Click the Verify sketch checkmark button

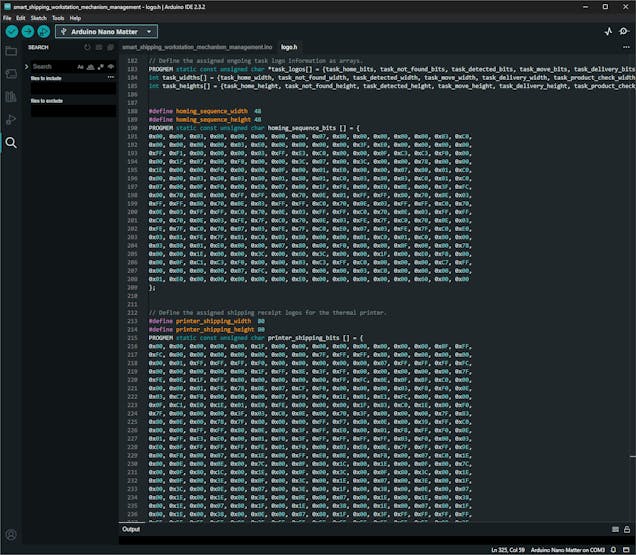(x=11, y=31)
